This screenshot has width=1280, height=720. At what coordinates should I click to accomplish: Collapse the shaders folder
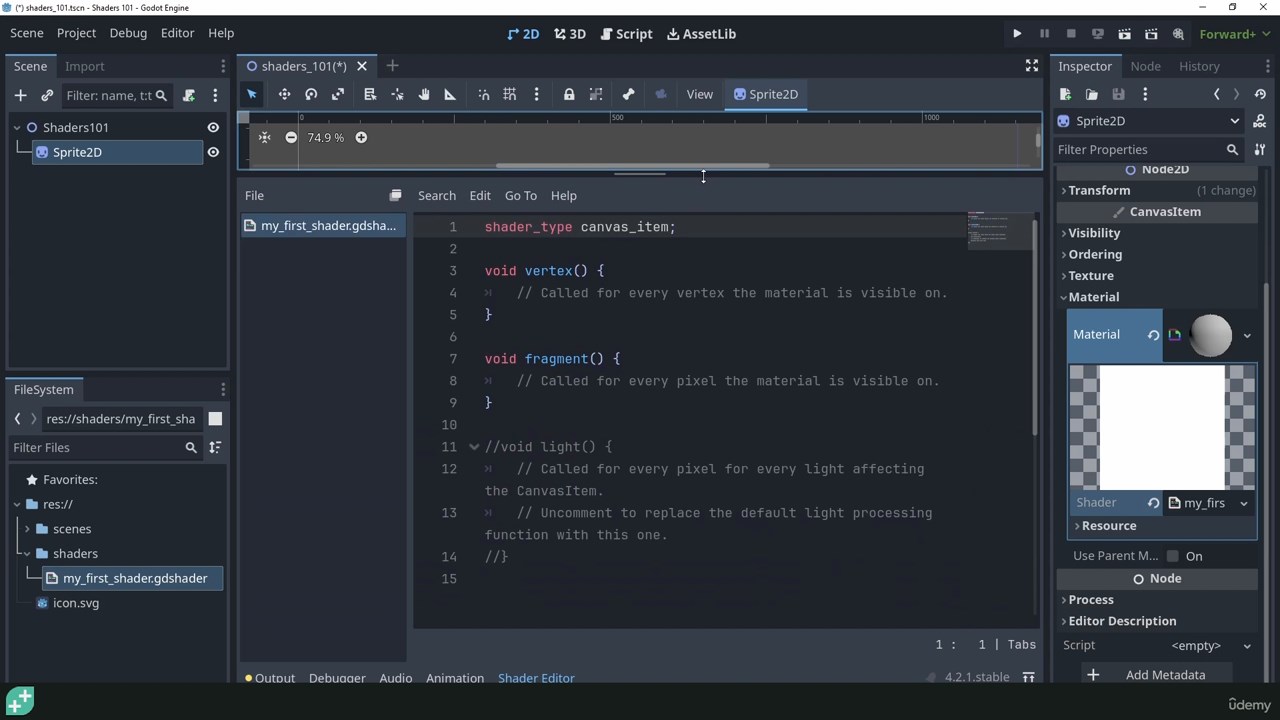pyautogui.click(x=27, y=553)
